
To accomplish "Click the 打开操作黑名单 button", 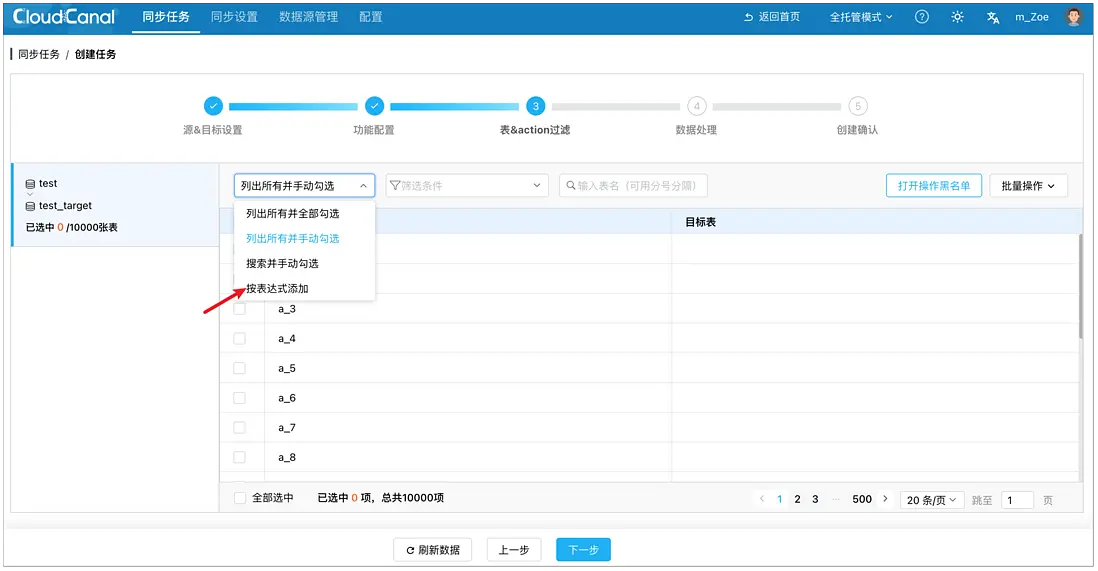I will 933,186.
